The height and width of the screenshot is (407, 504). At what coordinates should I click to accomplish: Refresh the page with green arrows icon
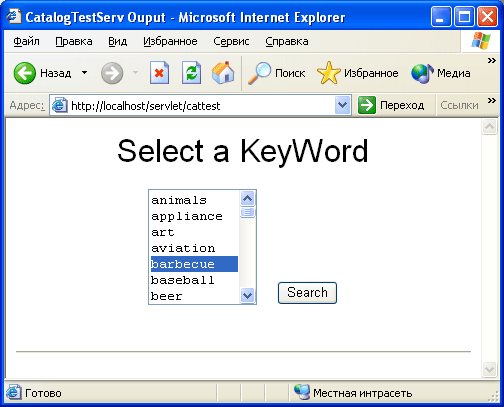pyautogui.click(x=191, y=73)
